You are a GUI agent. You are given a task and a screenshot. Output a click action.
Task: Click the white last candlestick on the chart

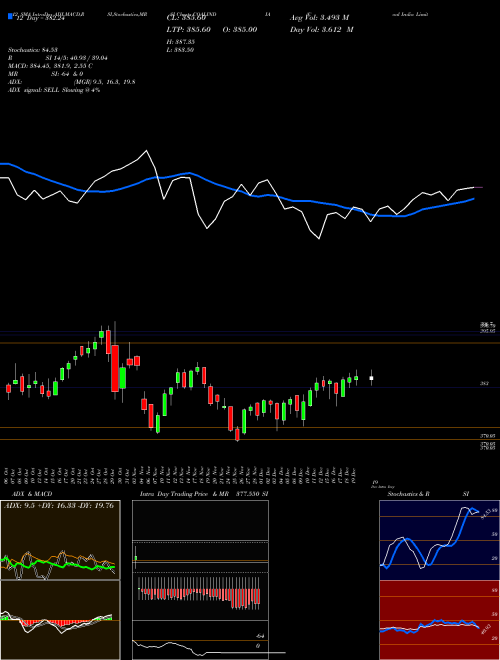pos(371,378)
